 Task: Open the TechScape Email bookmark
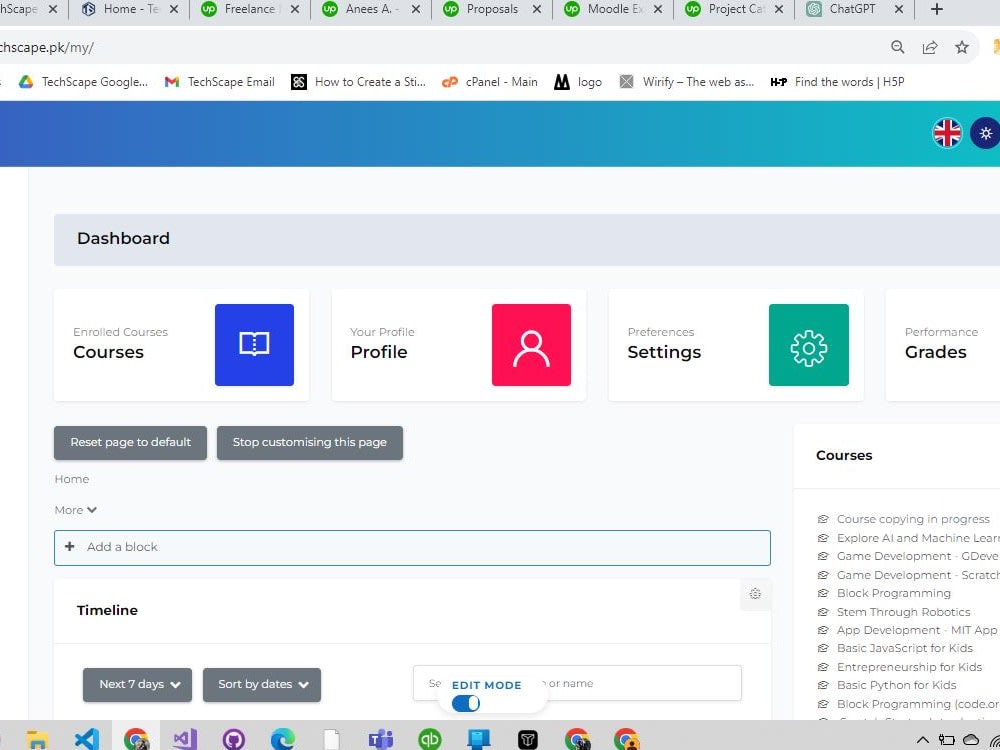point(219,82)
